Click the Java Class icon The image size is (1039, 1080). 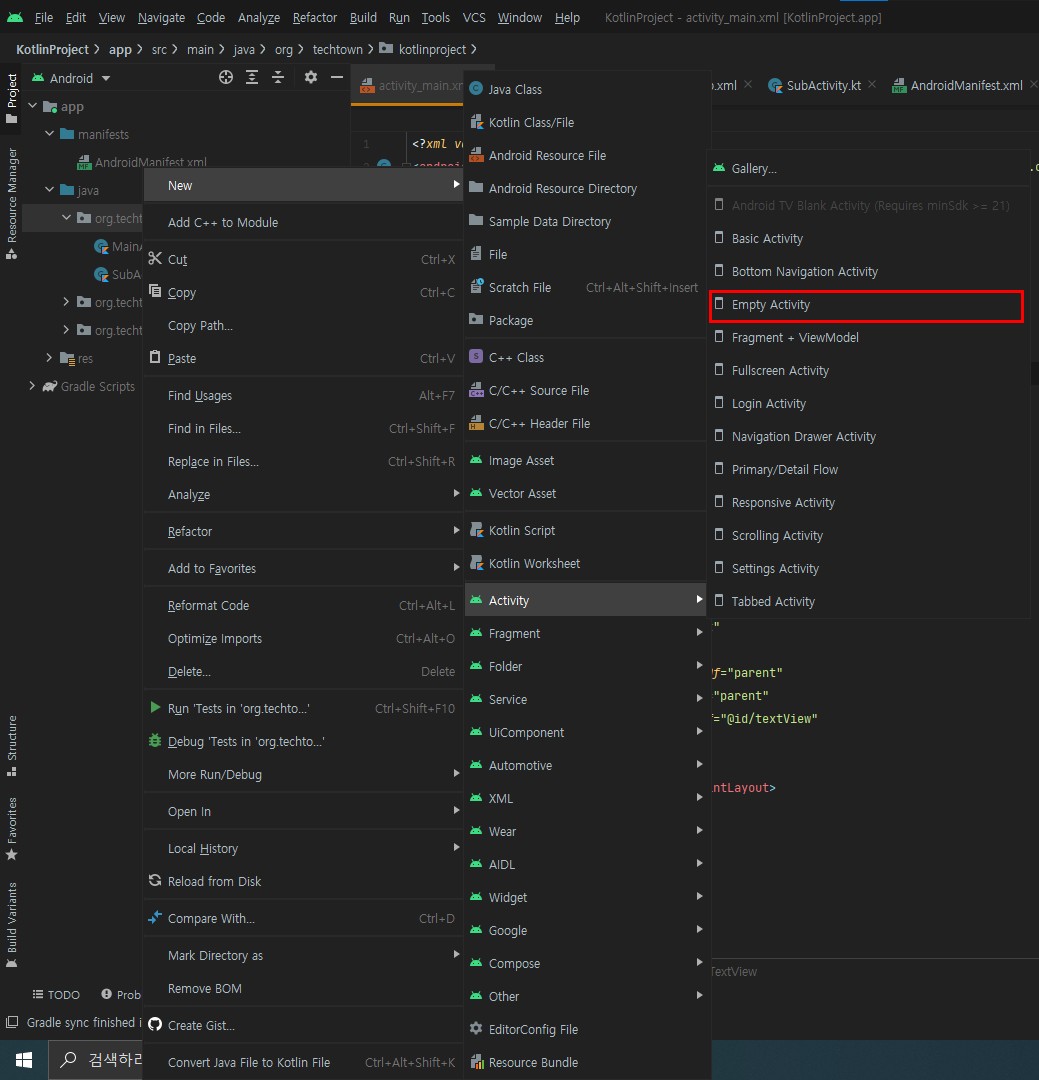476,89
